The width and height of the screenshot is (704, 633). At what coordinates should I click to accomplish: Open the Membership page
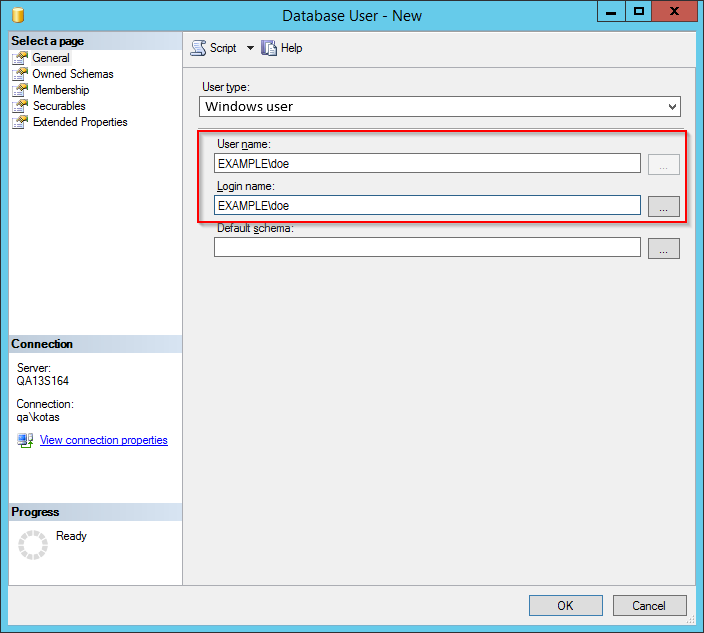click(60, 90)
